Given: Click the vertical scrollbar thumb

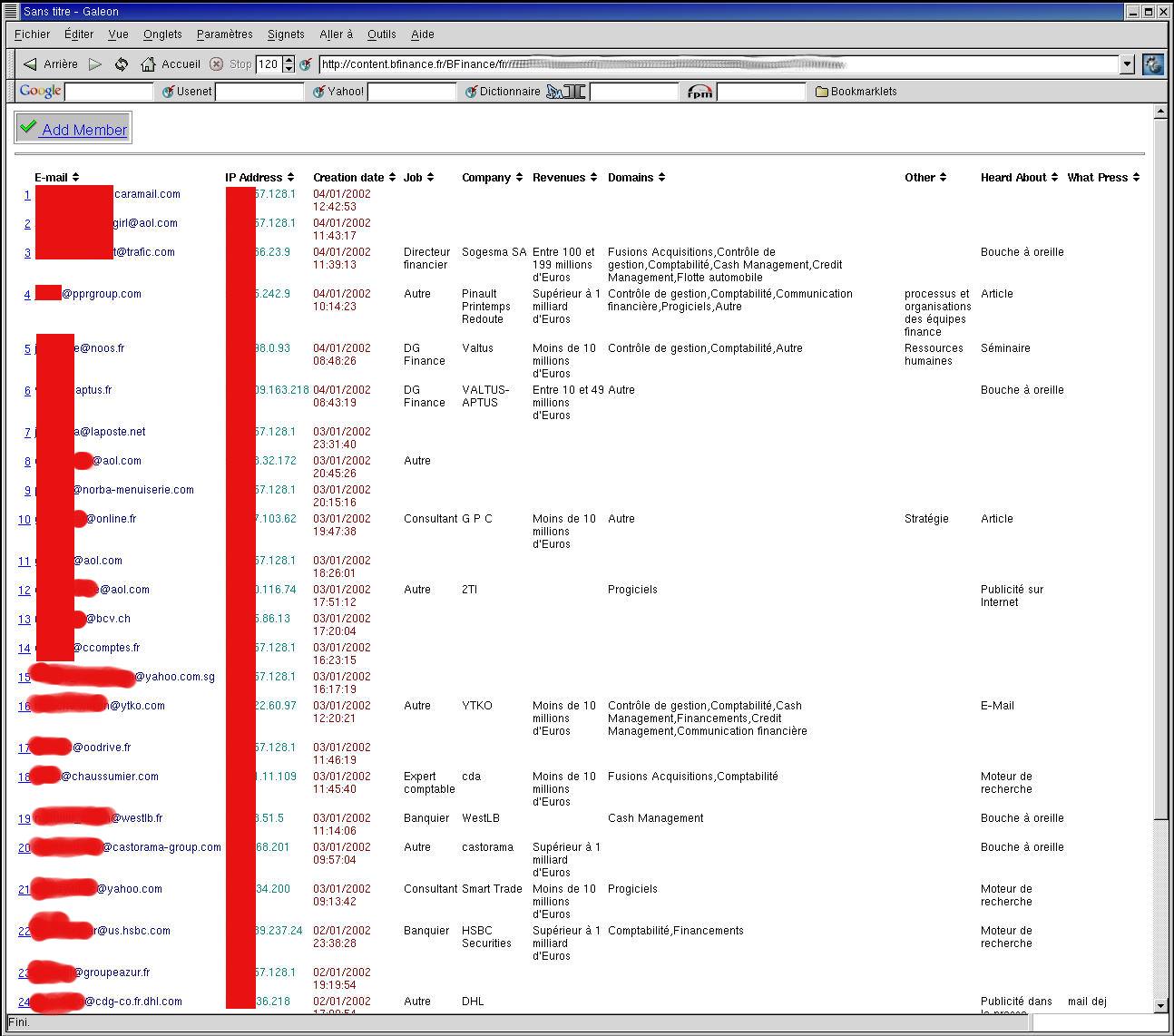Looking at the screenshot, I should point(1159,467).
